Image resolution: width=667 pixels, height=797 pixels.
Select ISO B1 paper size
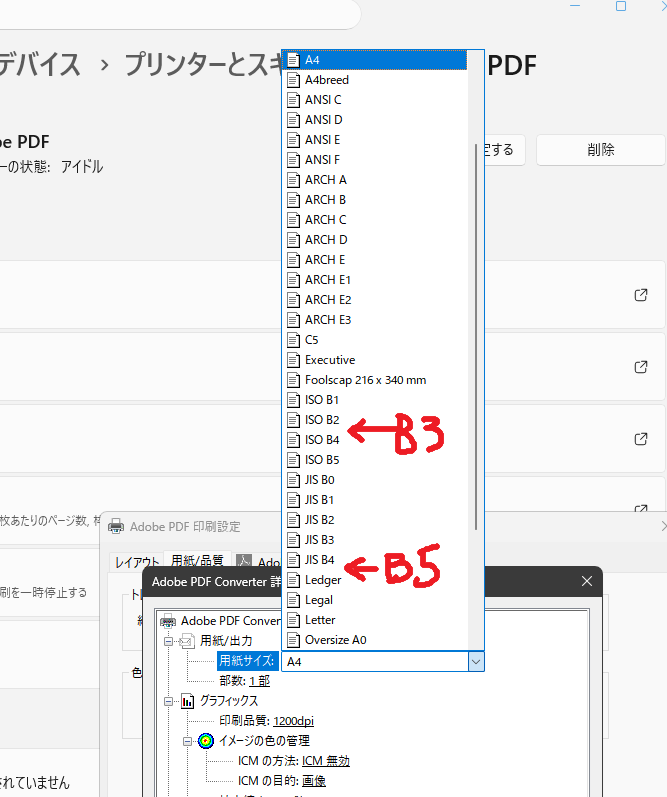(375, 400)
